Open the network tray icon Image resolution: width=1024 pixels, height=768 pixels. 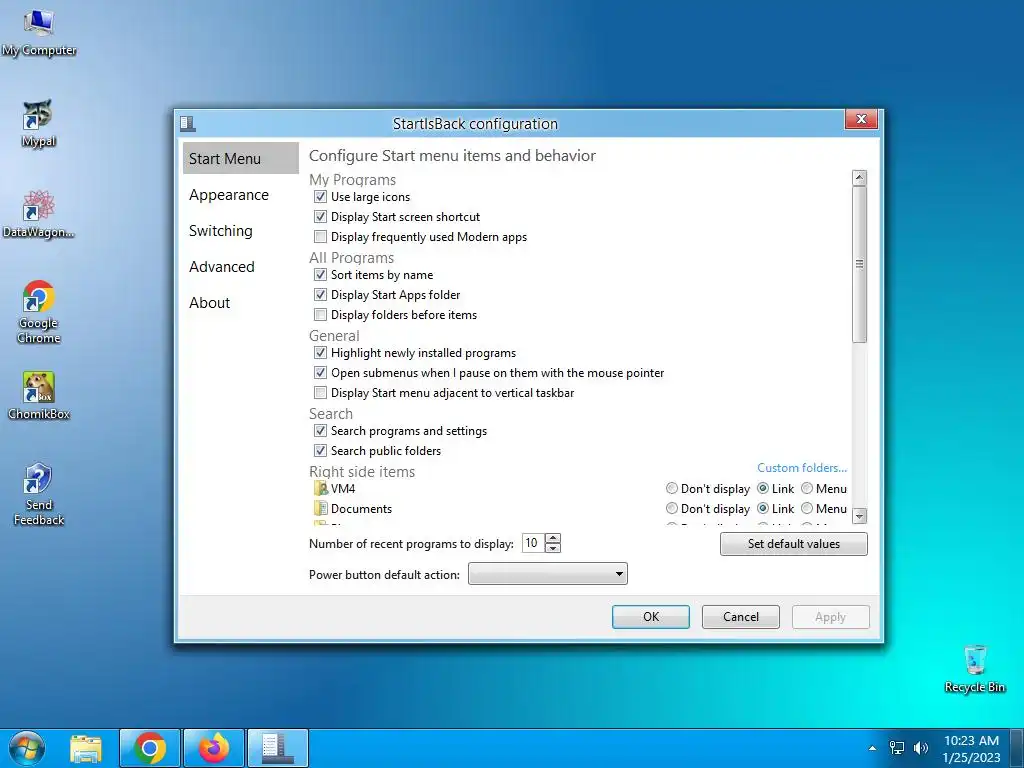tap(897, 748)
